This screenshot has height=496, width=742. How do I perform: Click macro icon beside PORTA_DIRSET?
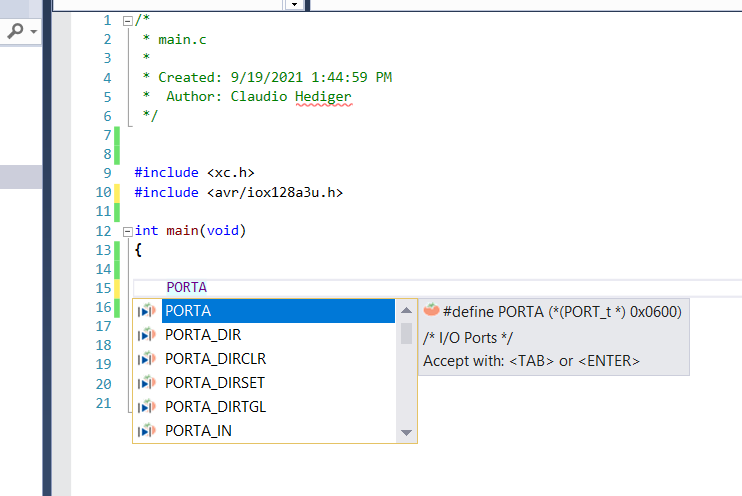point(147,383)
